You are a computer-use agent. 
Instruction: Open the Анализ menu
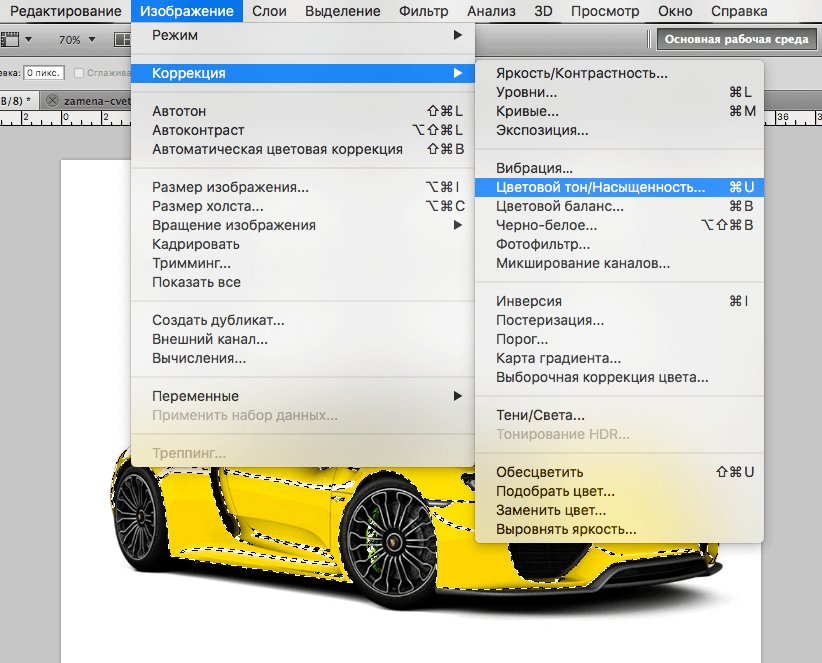[491, 11]
